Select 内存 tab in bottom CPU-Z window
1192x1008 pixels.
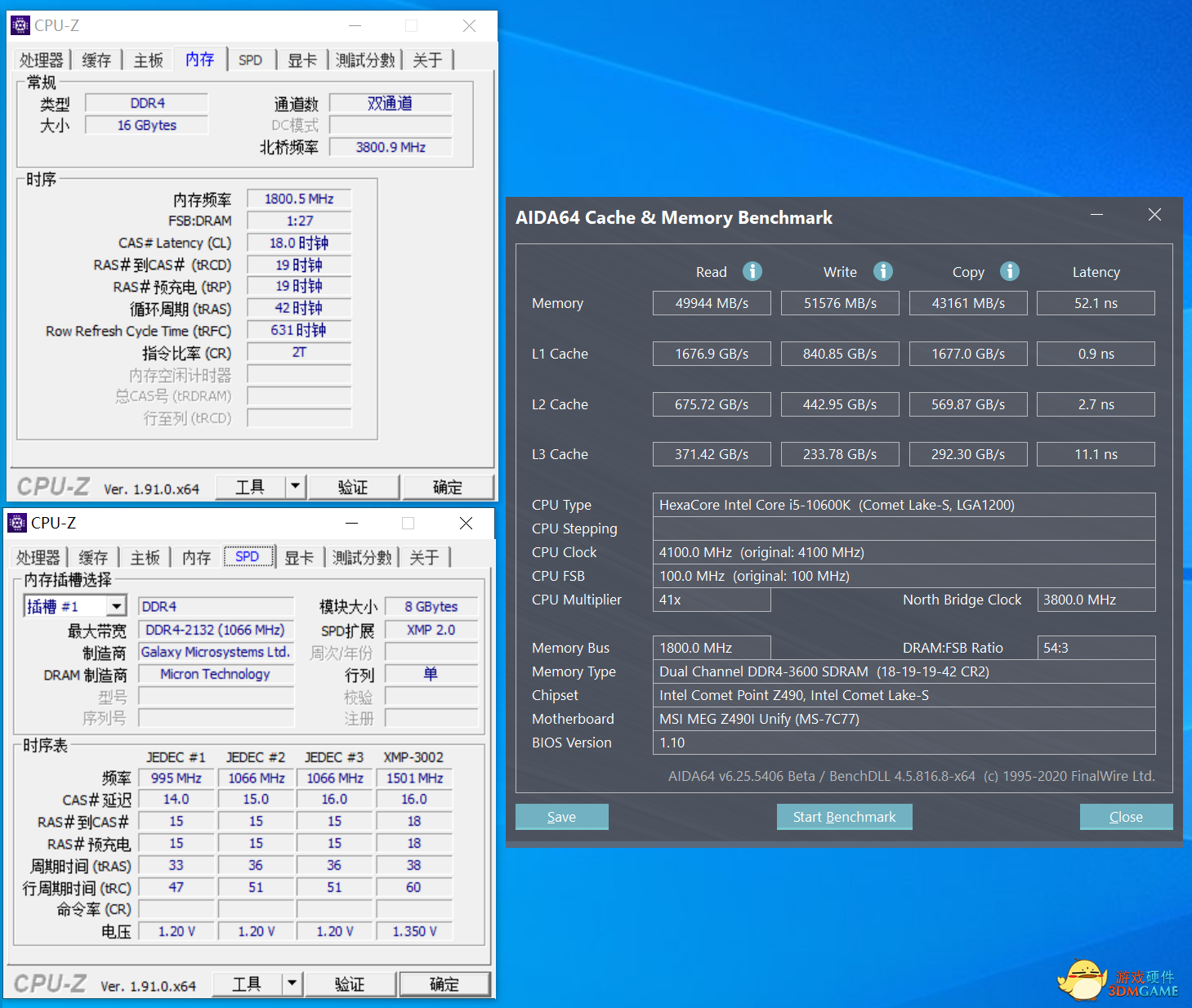pos(196,558)
